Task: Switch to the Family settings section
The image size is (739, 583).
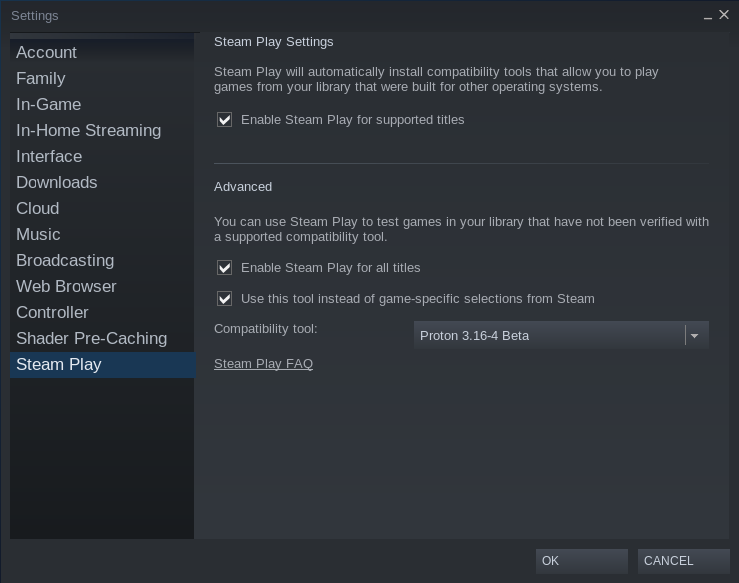Action: 40,78
